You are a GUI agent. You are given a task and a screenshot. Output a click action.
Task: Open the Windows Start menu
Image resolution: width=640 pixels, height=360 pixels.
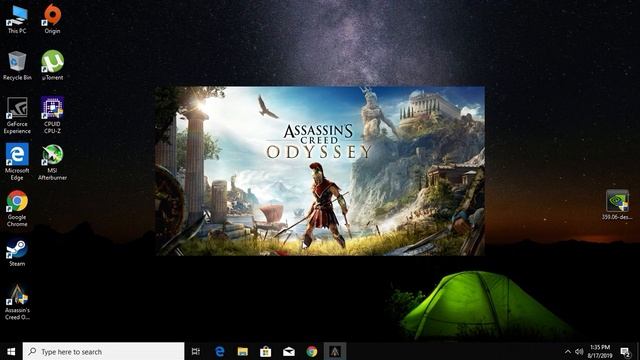(x=11, y=351)
